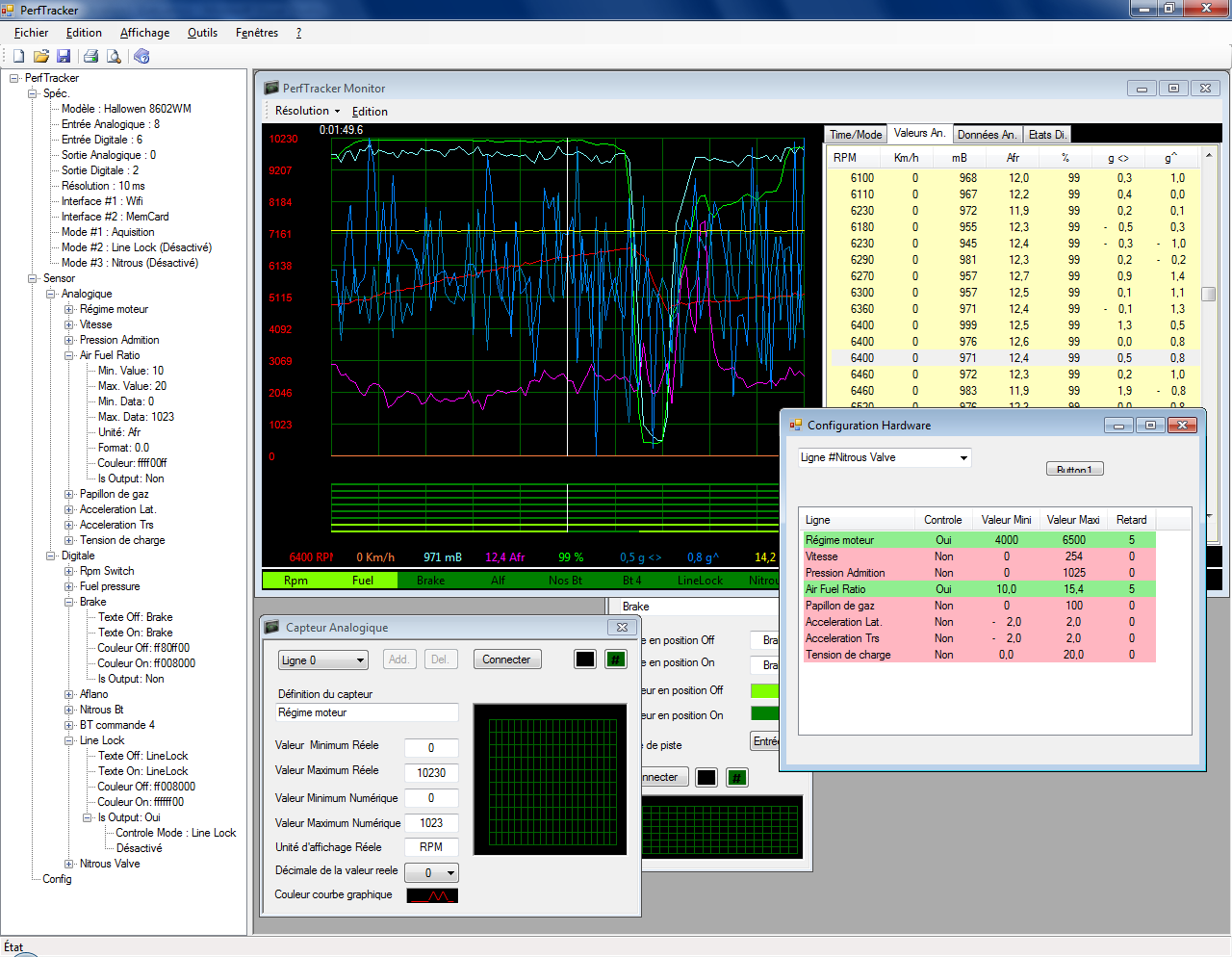The height and width of the screenshot is (957, 1232).
Task: Expand the Papillon de gaz tree node
Action: point(69,494)
